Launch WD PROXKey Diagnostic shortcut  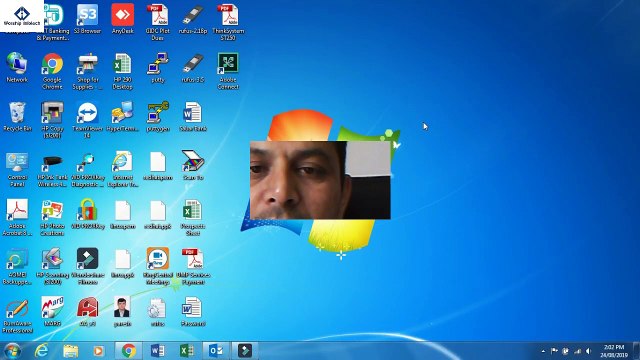click(87, 169)
